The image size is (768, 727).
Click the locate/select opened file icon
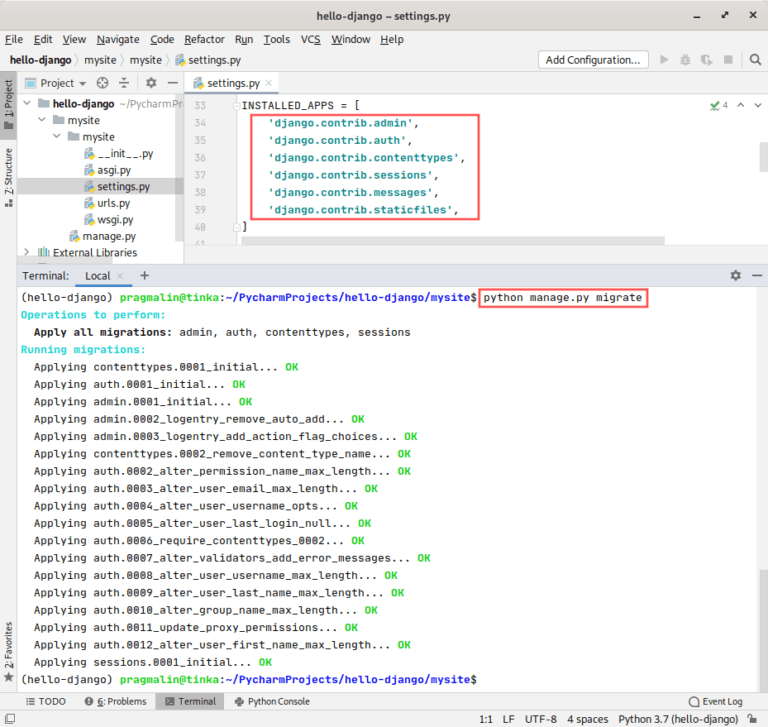(x=102, y=83)
